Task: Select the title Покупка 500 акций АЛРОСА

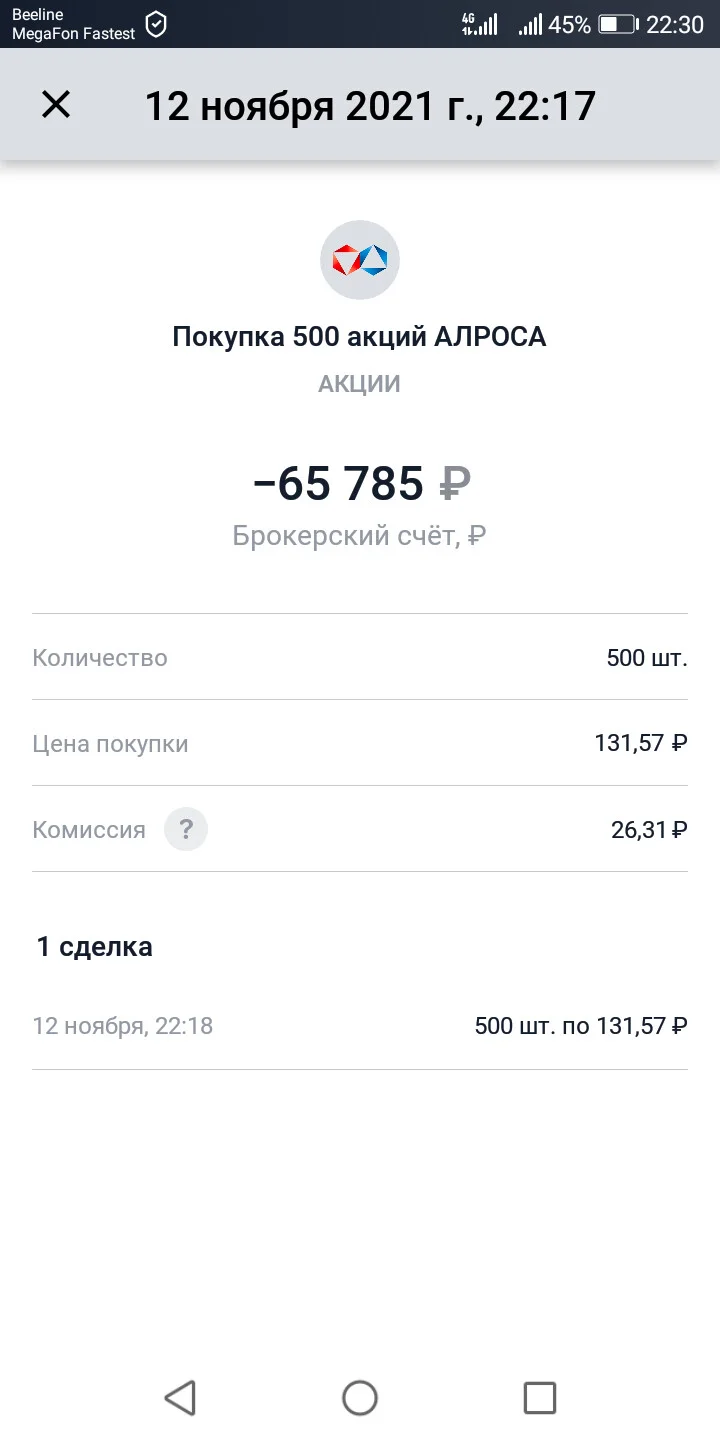Action: coord(360,337)
